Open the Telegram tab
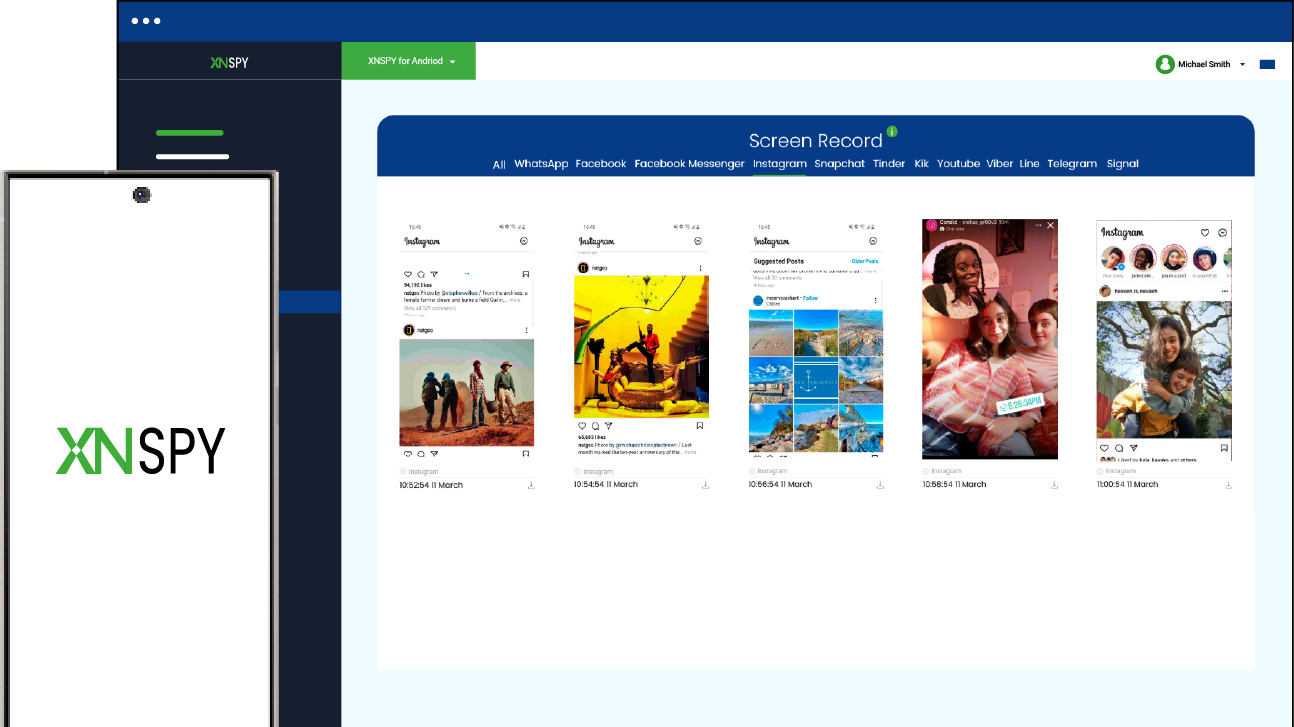 click(x=1073, y=164)
